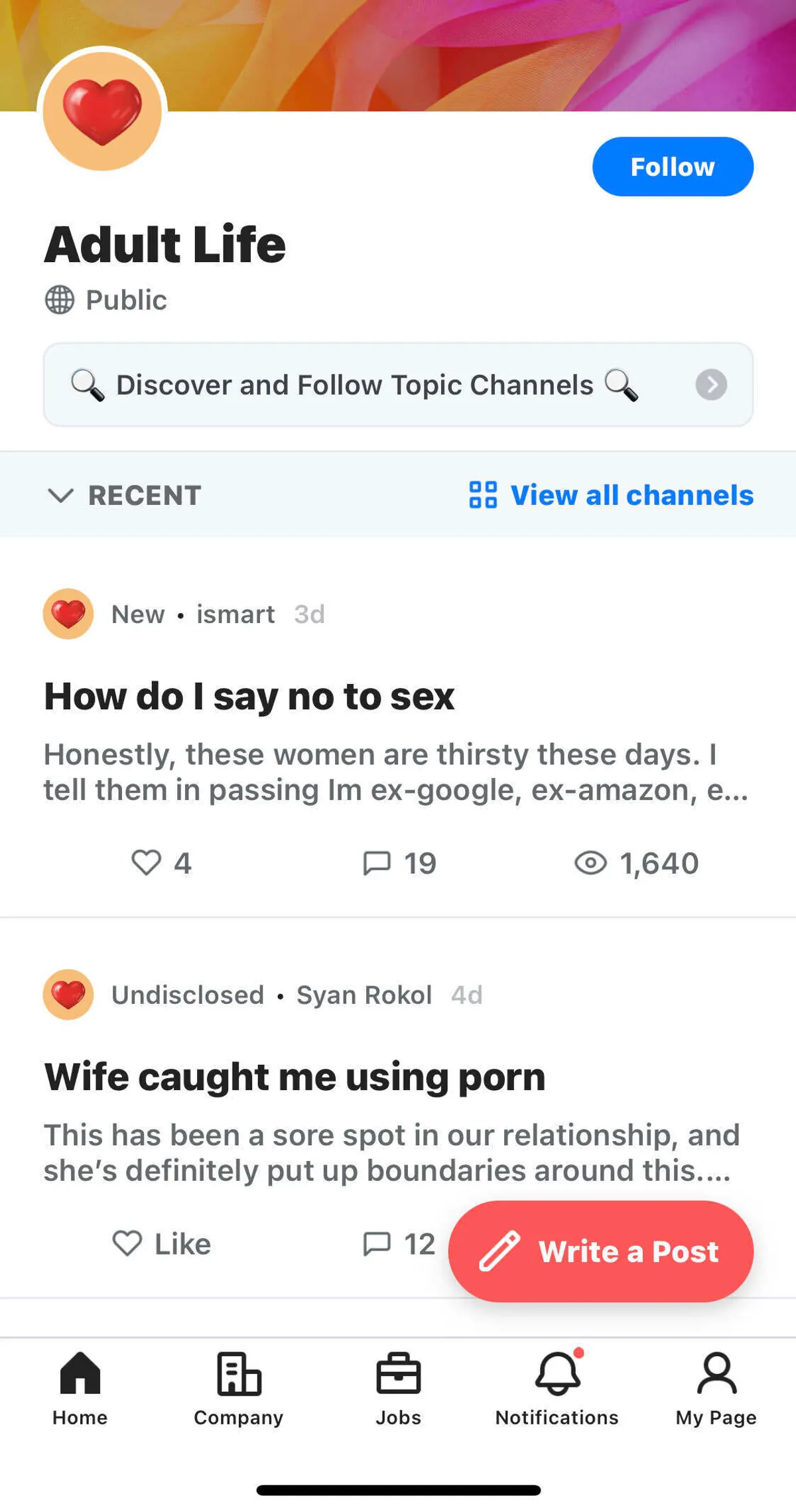Open View all channels grid
This screenshot has height=1512, width=796.
[611, 495]
